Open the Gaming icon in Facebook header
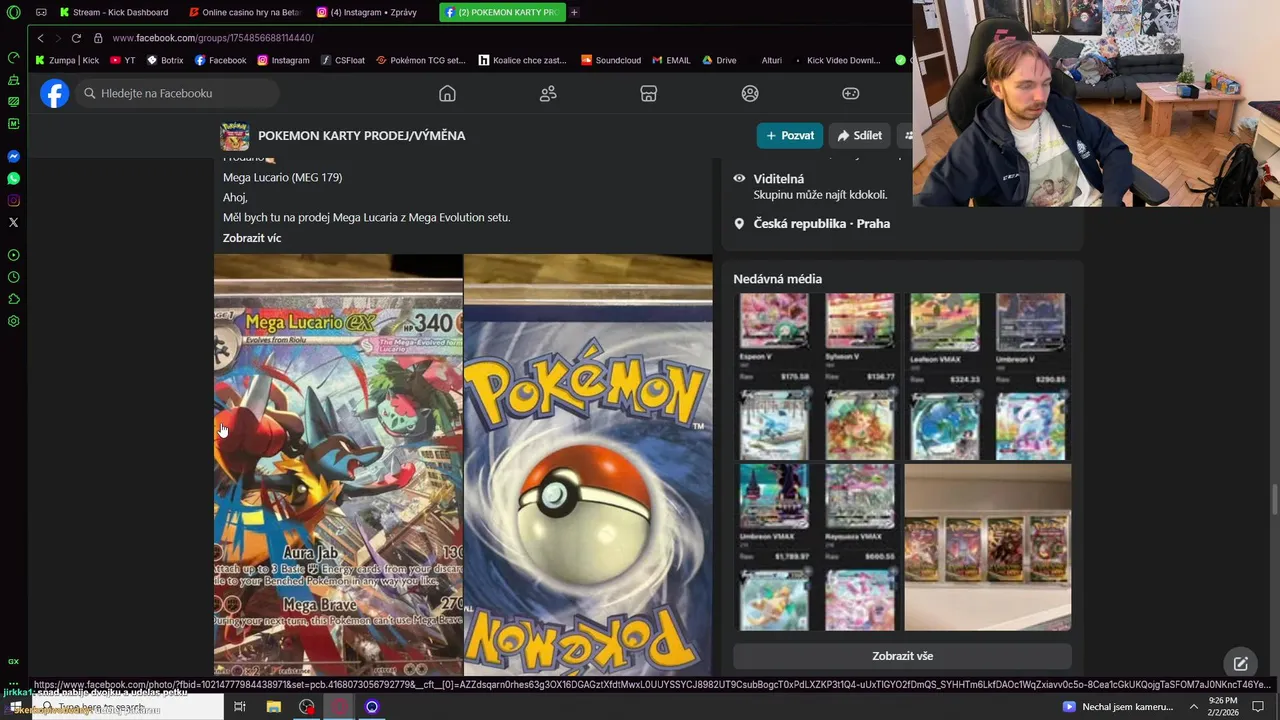This screenshot has height=720, width=1280. pyautogui.click(x=850, y=93)
